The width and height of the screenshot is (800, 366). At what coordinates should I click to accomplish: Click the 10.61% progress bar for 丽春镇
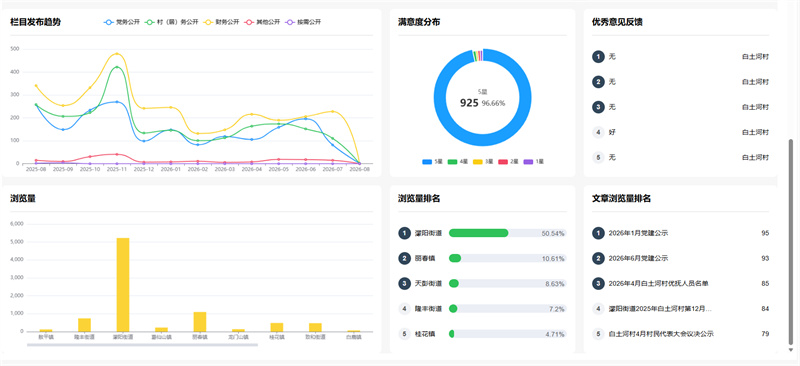508,258
